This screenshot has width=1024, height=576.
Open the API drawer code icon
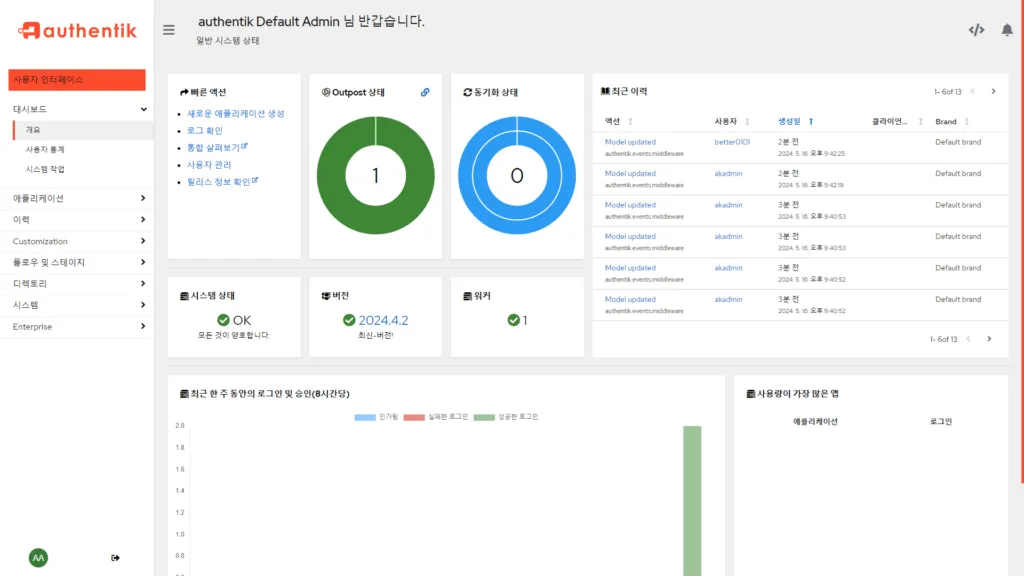coord(976,30)
